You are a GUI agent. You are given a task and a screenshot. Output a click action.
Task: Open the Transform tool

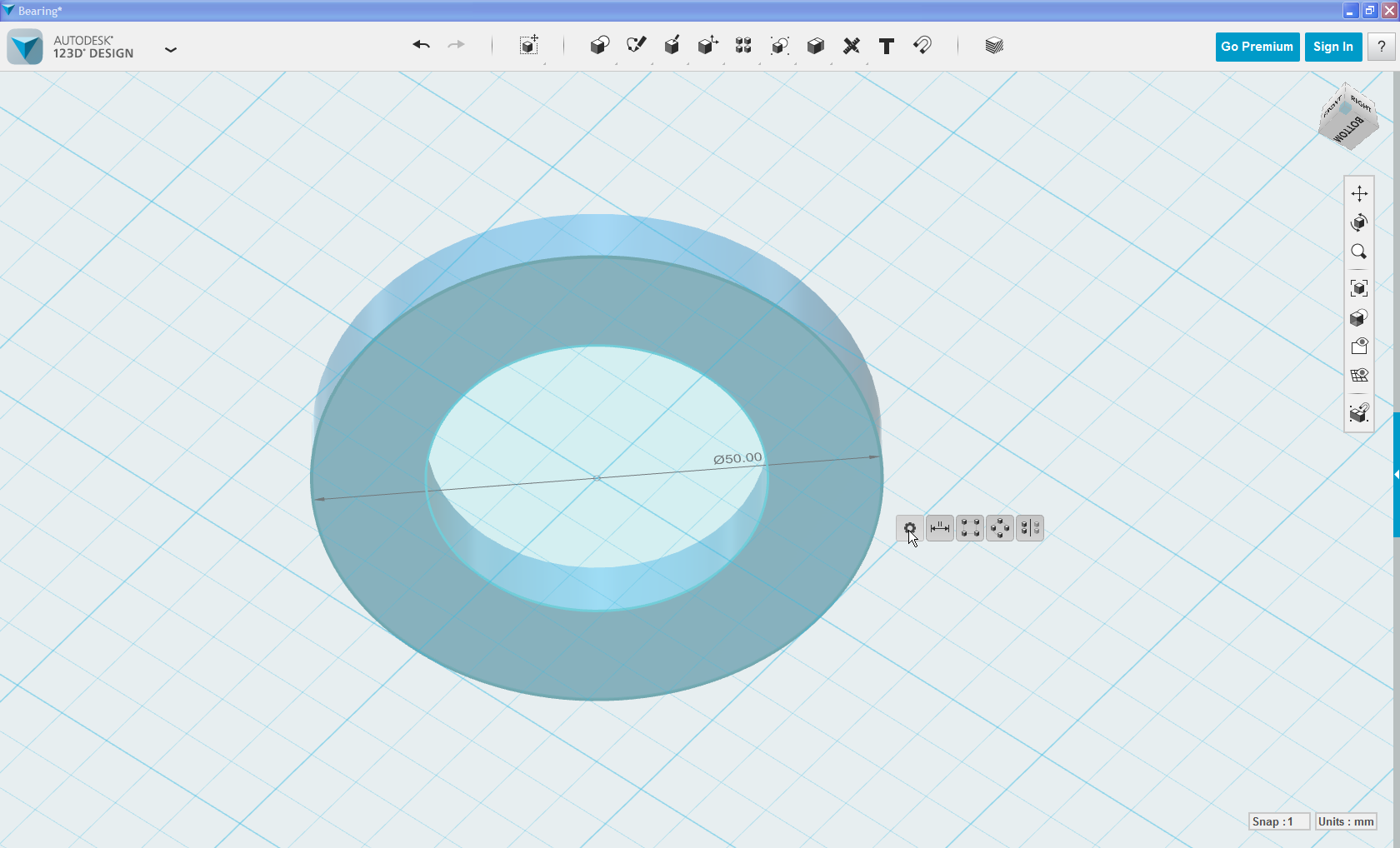pos(529,46)
